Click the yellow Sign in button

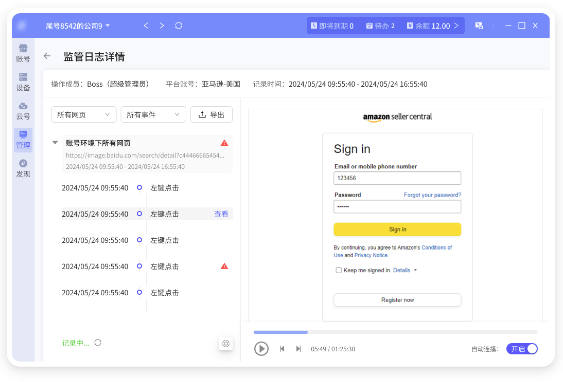(397, 229)
